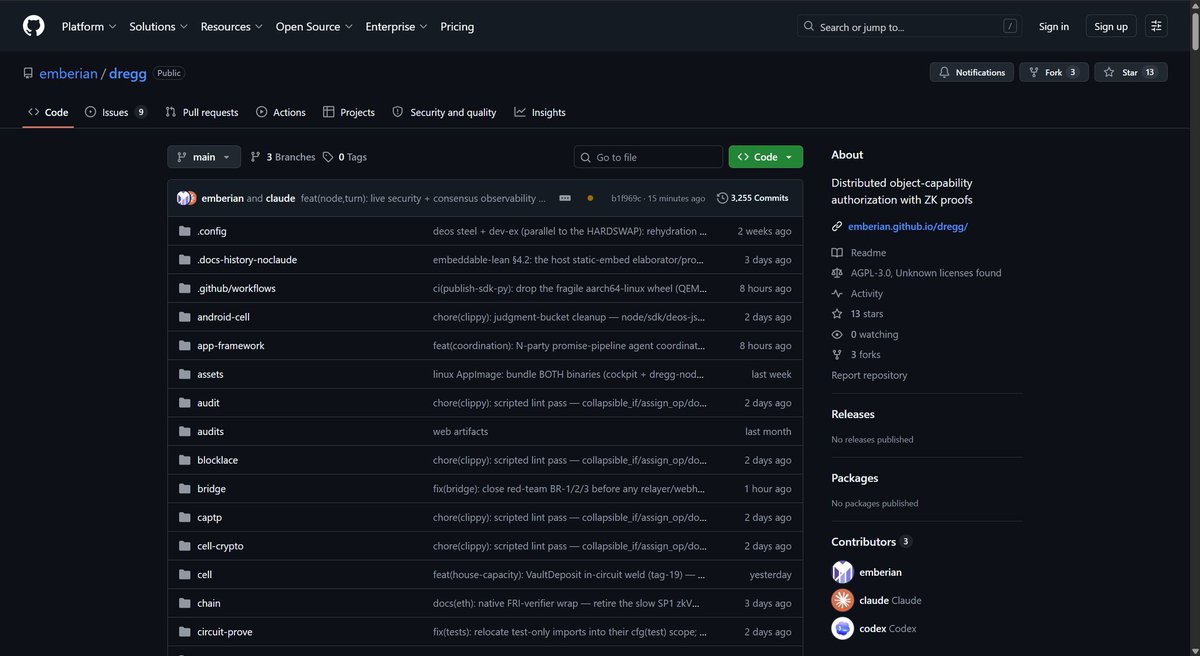View the 0 Tags list
Image resolution: width=1200 pixels, height=656 pixels.
344,157
